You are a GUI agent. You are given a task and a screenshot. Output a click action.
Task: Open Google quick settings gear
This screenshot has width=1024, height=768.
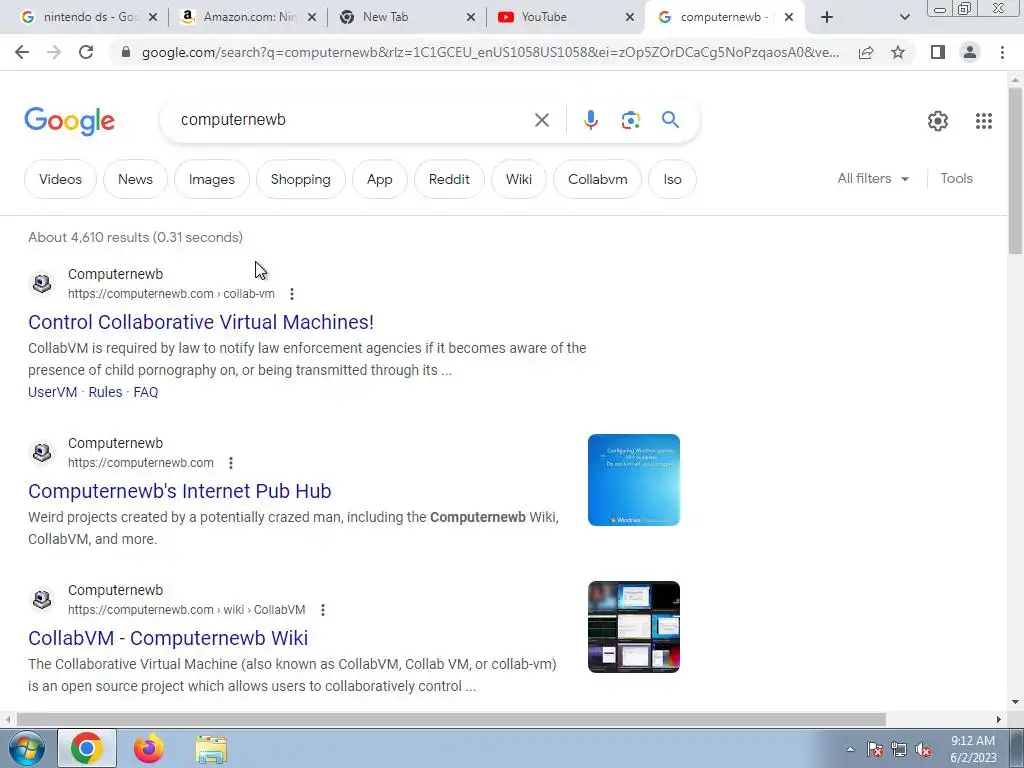click(x=938, y=121)
